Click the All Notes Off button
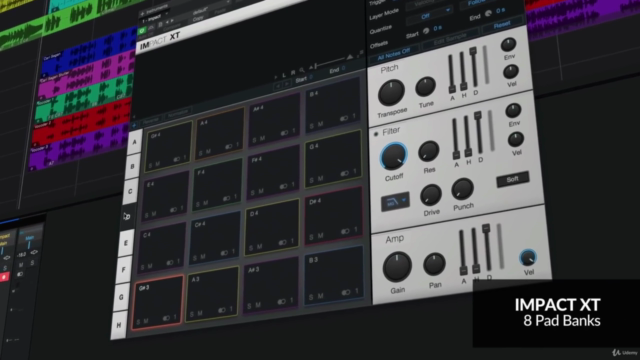Screen dimensions: 640x360 click(x=394, y=53)
